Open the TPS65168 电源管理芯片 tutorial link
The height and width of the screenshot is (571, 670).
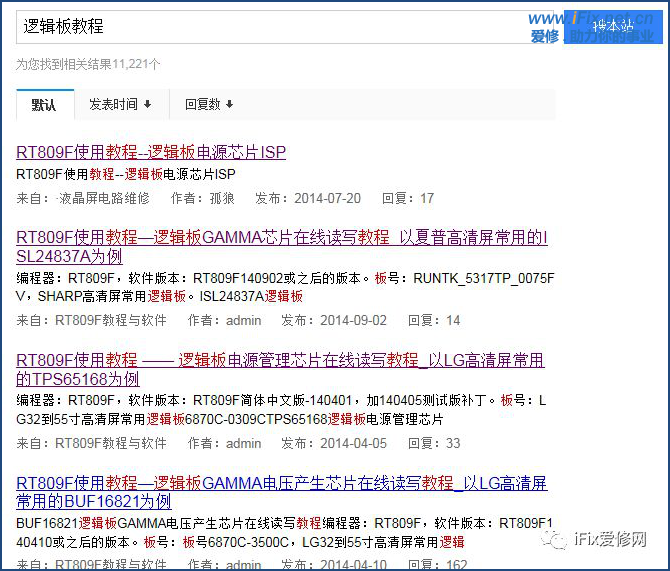pyautogui.click(x=280, y=369)
